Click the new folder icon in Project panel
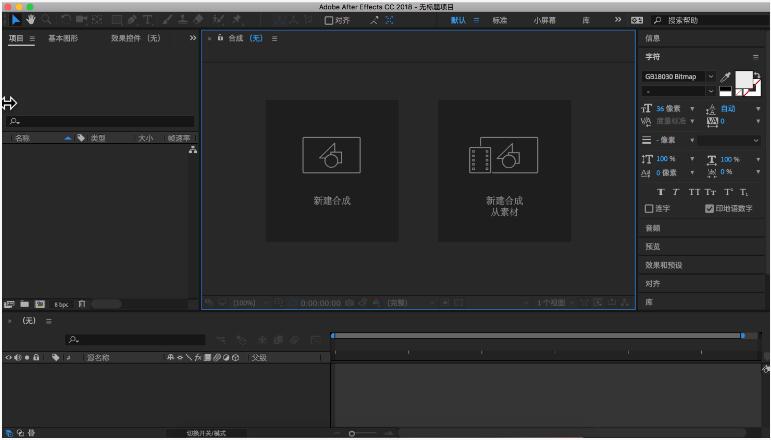The width and height of the screenshot is (771, 440). coord(26,303)
